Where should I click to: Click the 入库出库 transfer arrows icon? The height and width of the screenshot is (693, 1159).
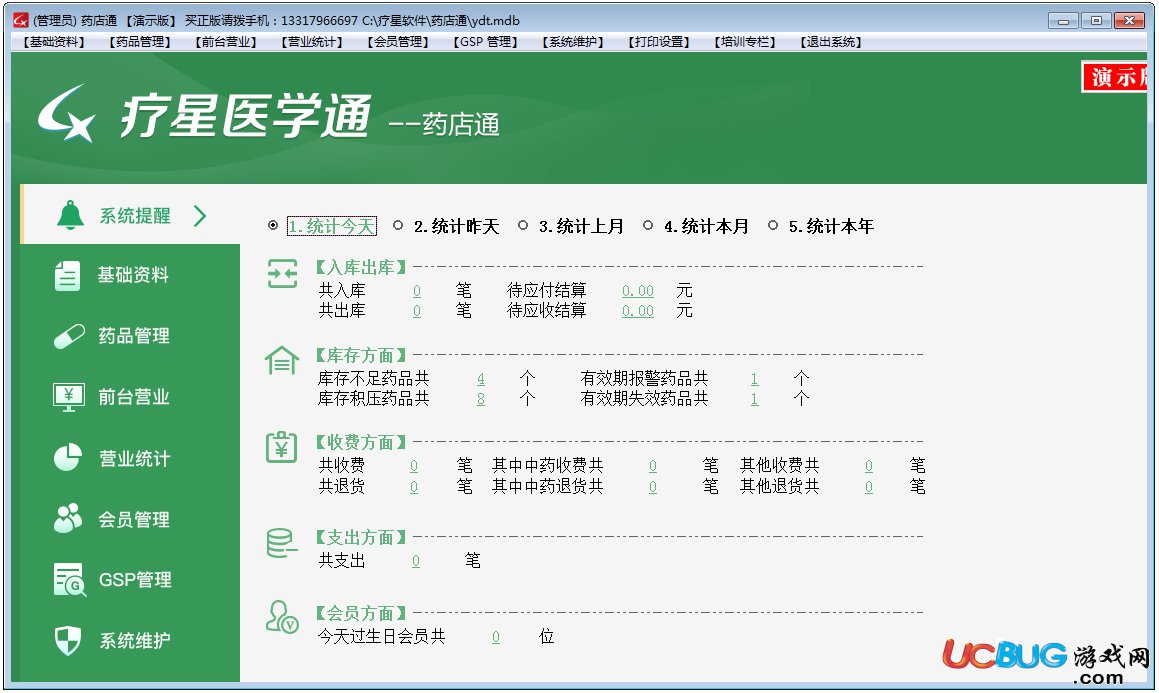coord(282,274)
